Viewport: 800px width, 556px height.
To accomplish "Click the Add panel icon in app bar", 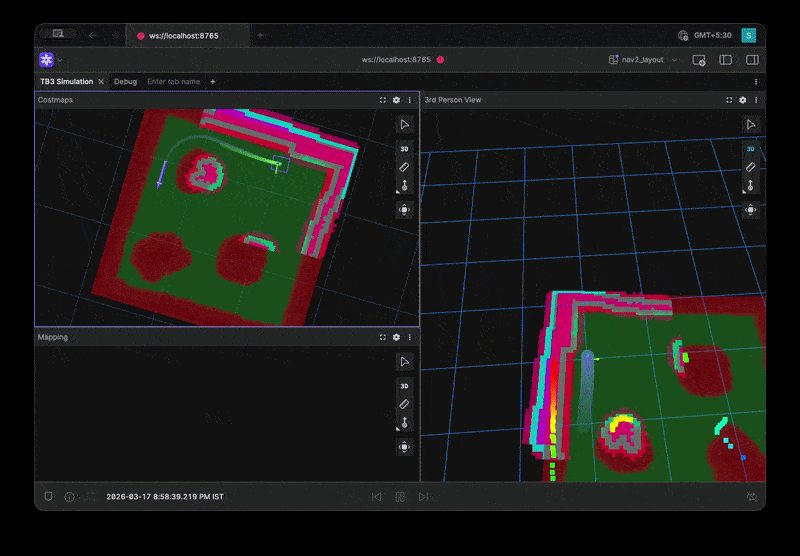I will 698,60.
